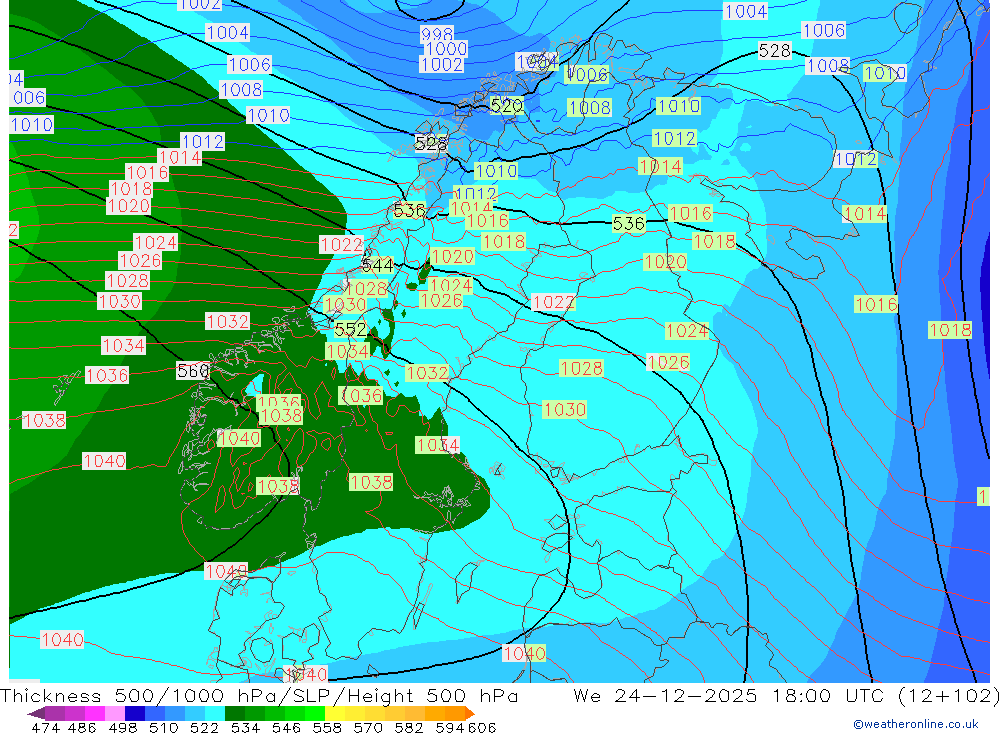Click the 998 isobar label
Viewport: 1000px width, 733px height.
pos(437,34)
